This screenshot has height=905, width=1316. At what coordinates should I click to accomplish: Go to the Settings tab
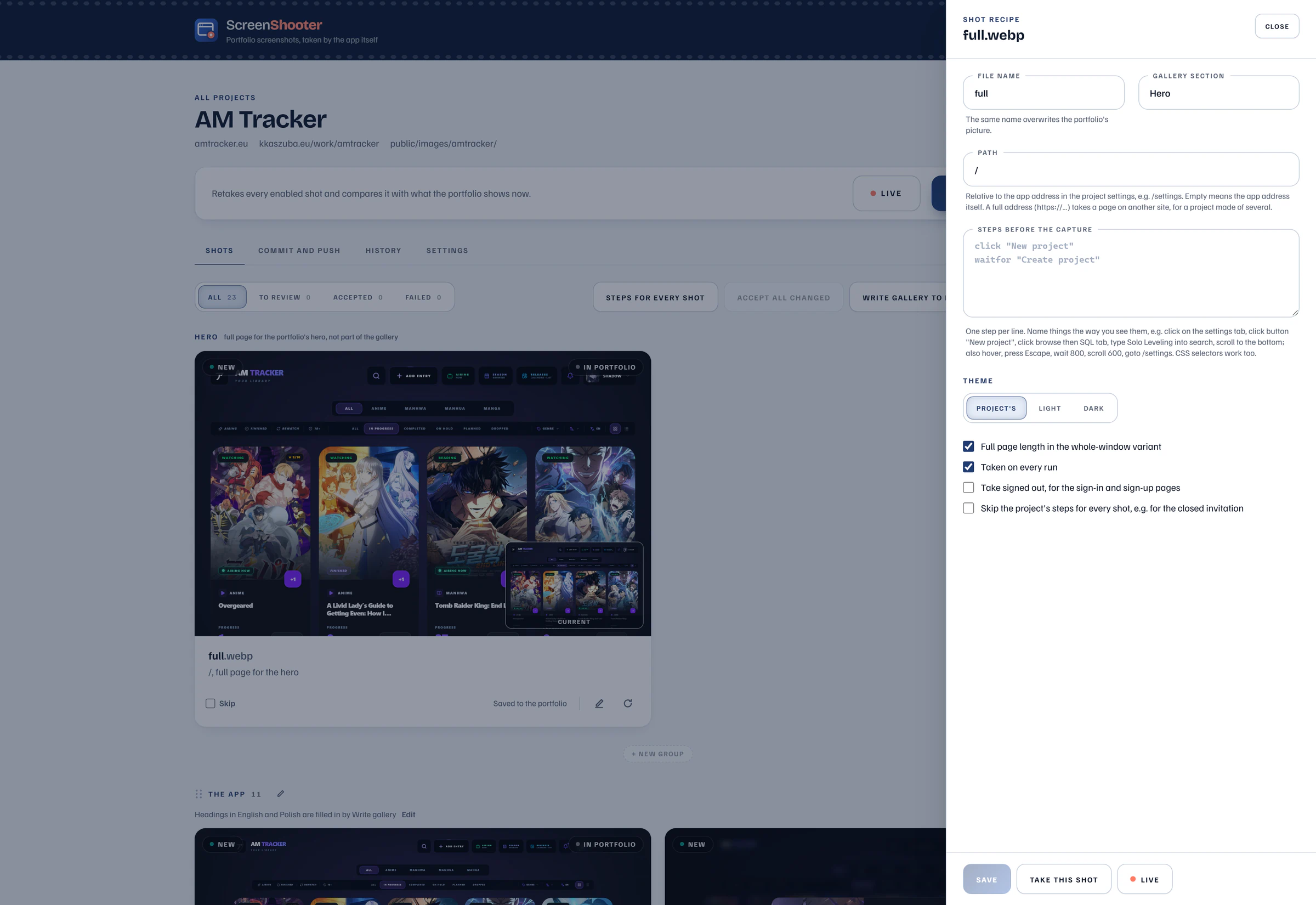click(x=447, y=251)
